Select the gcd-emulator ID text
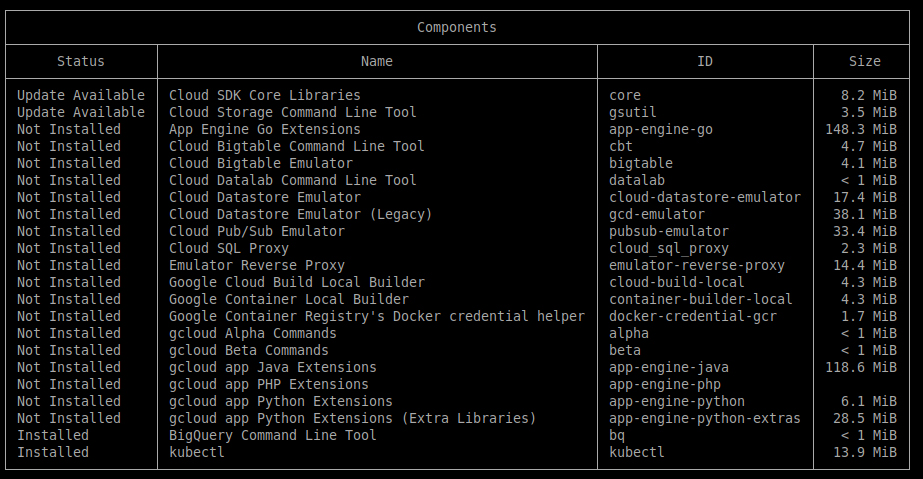 pyautogui.click(x=656, y=214)
